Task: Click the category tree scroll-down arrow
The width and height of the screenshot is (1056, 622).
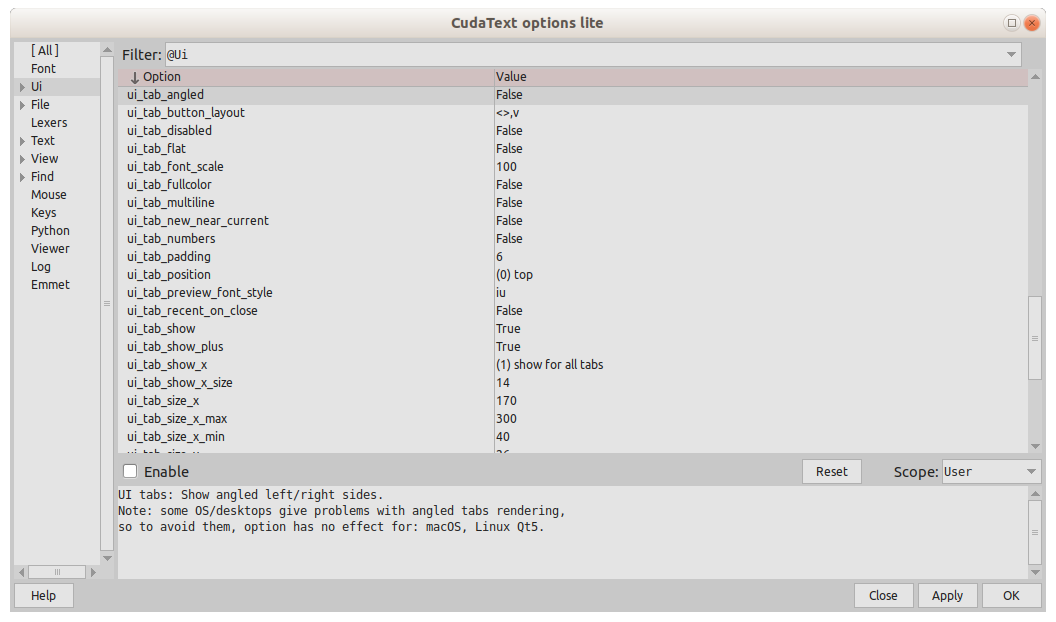Action: [107, 558]
